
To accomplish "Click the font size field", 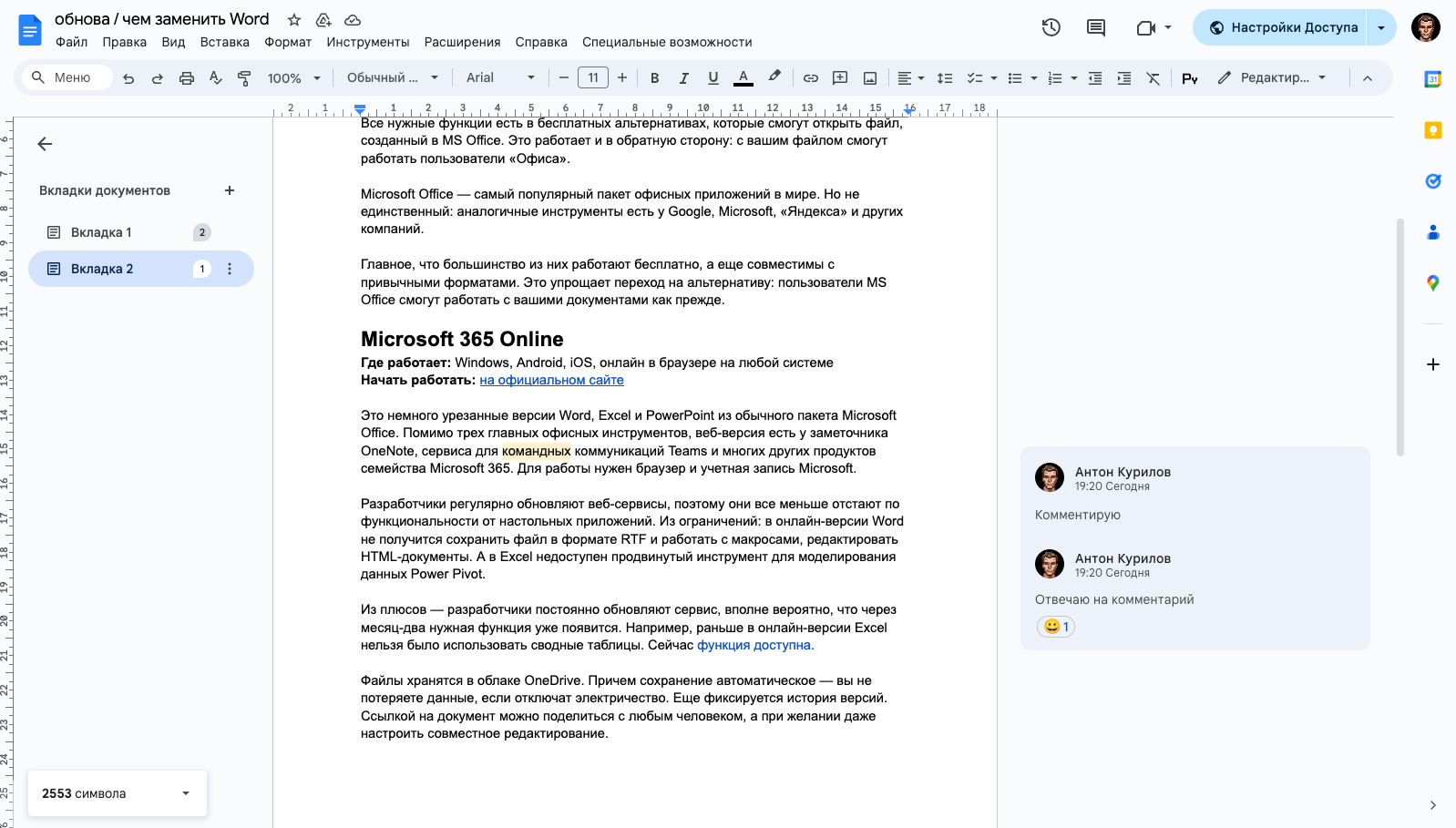I will (x=593, y=78).
